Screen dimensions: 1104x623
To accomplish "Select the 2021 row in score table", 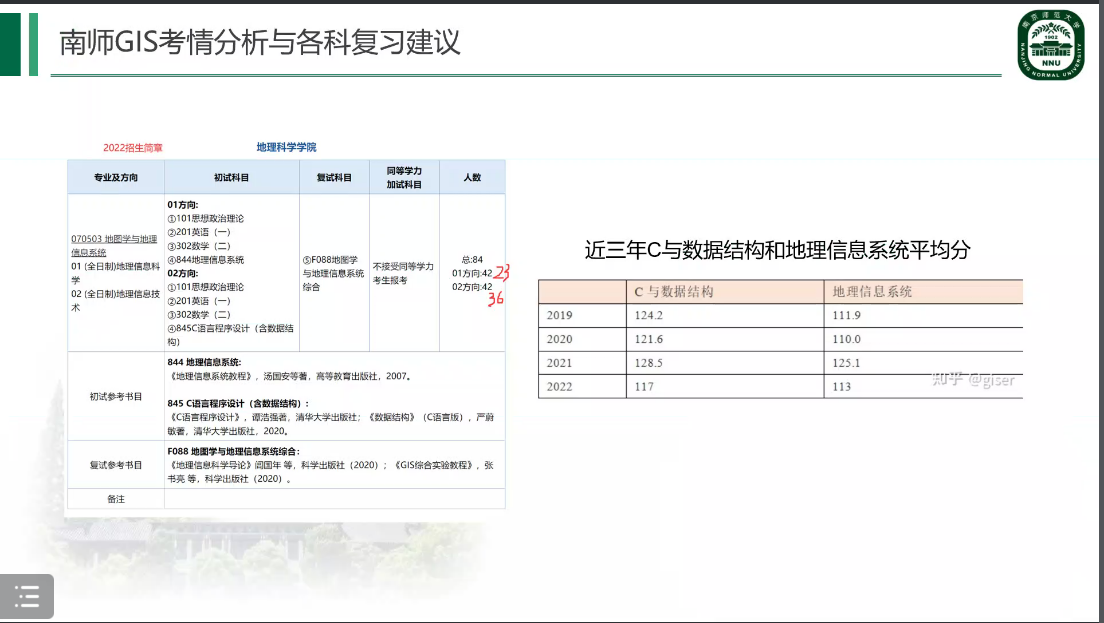I will [x=560, y=363].
